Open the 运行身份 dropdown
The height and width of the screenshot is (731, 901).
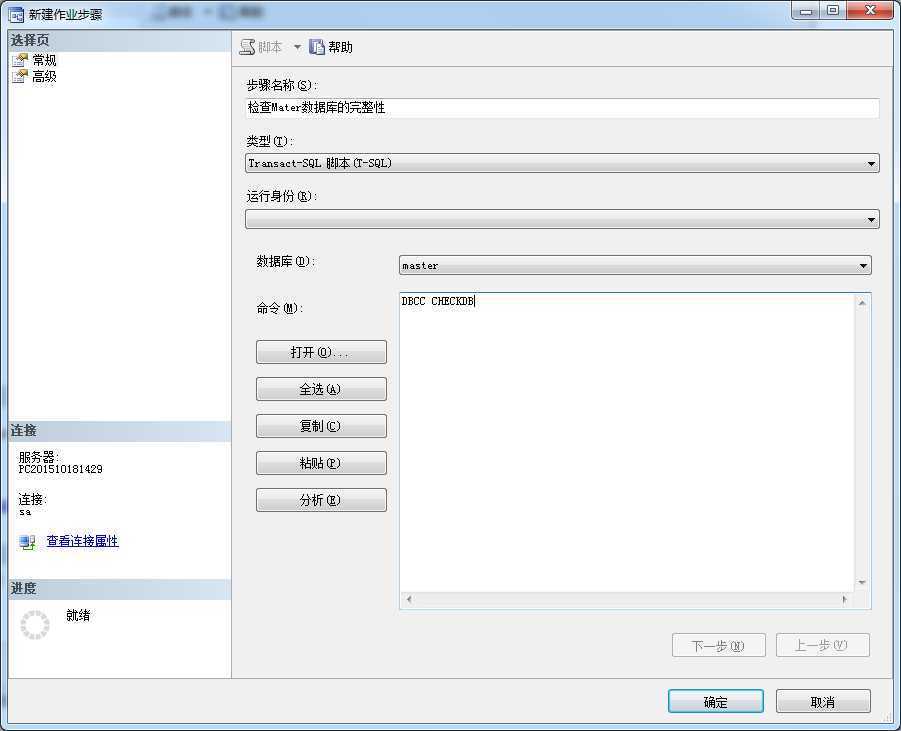(x=562, y=219)
